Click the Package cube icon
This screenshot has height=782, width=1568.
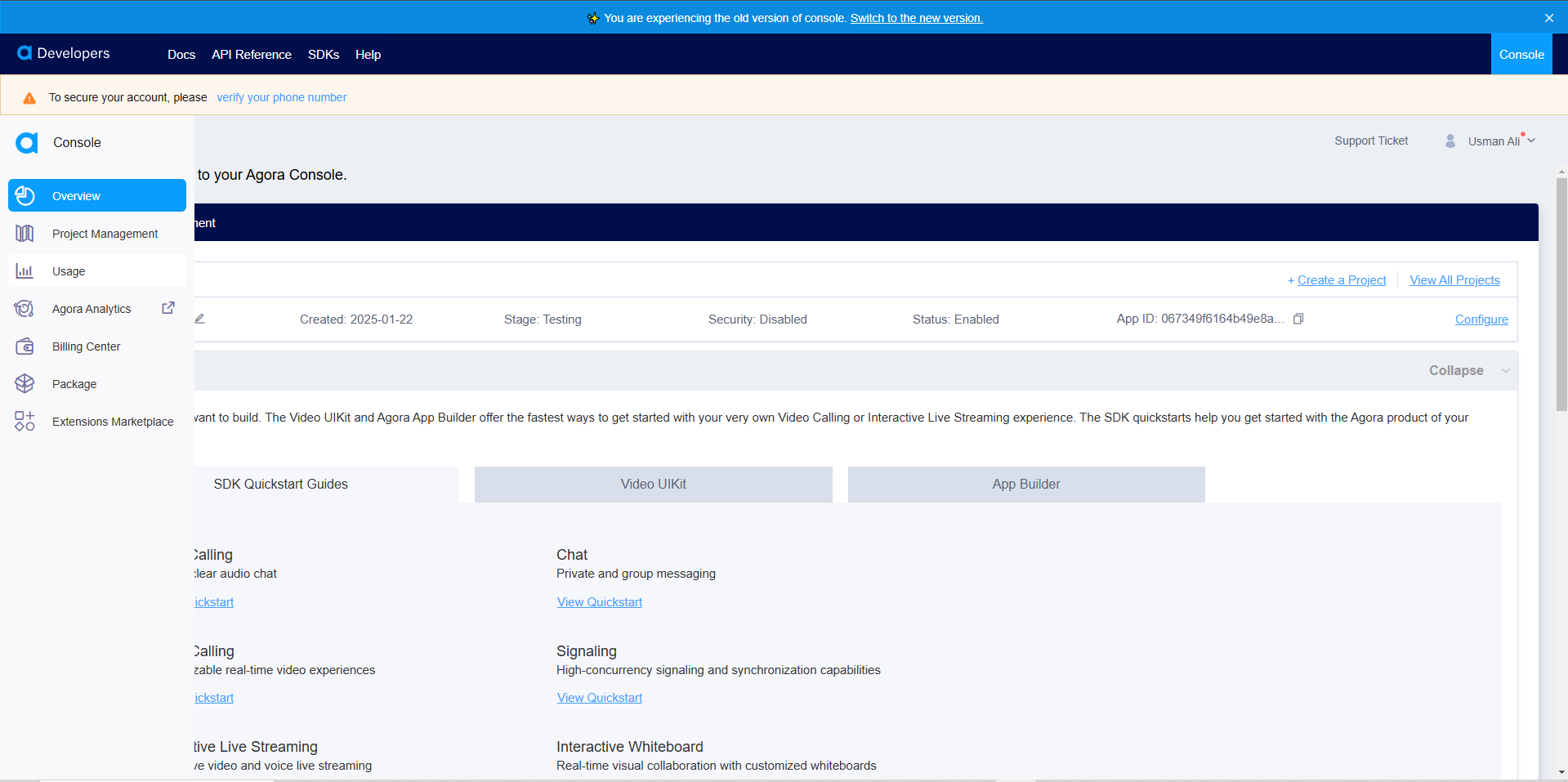point(25,383)
